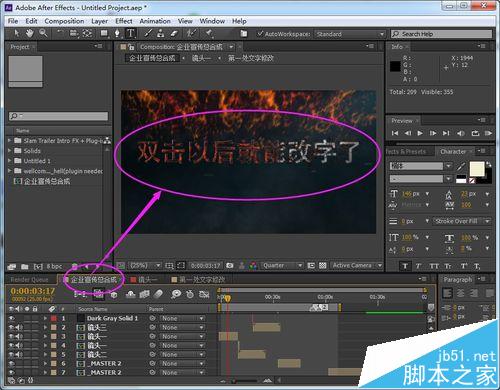The height and width of the screenshot is (390, 500).
Task: Hide the Dark Gray Solid 1 layer
Action: (12, 318)
